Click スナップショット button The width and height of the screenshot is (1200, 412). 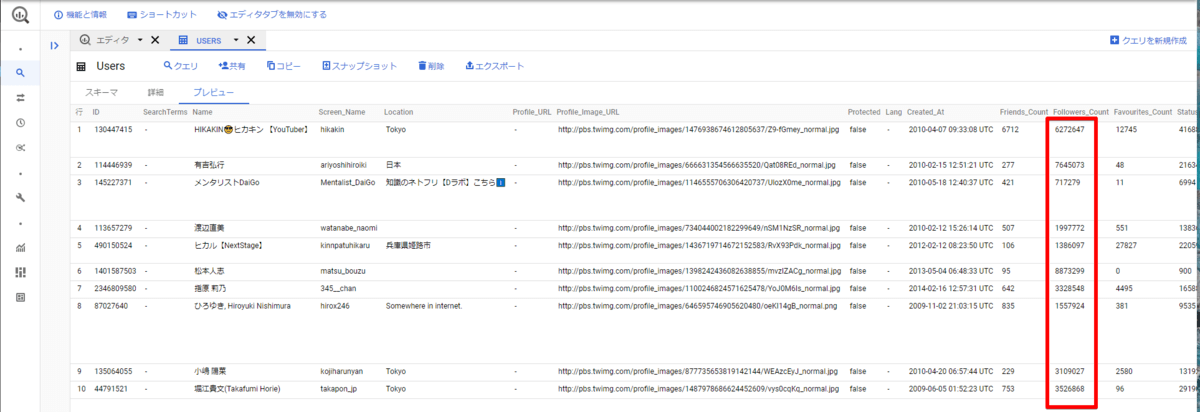(x=359, y=66)
